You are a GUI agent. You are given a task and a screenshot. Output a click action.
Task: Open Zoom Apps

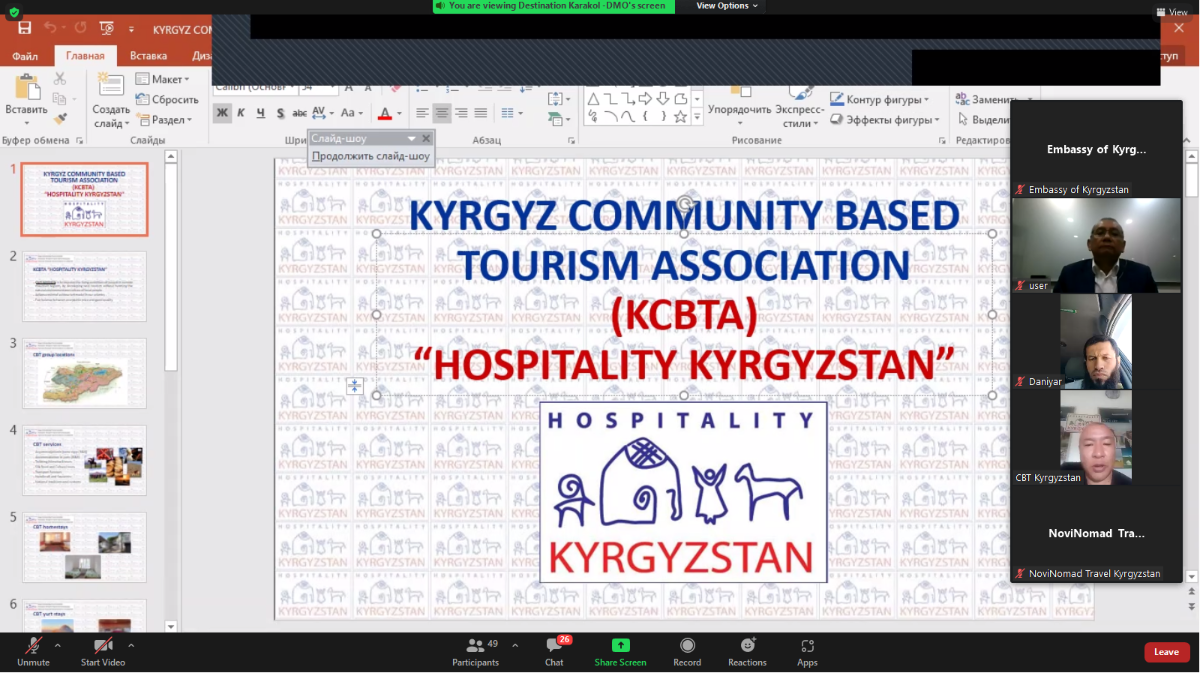pyautogui.click(x=807, y=652)
